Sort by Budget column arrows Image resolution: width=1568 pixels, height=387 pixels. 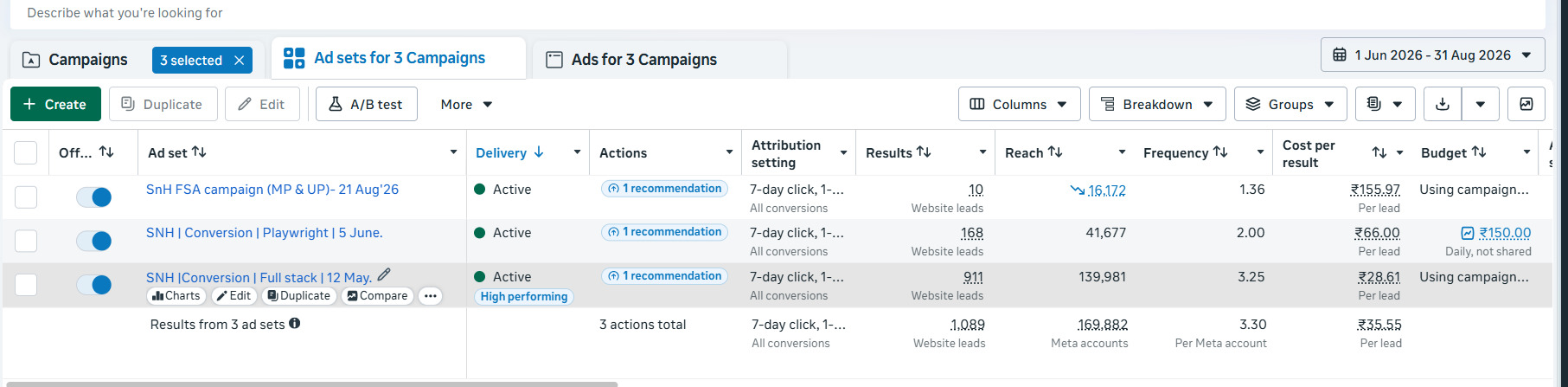[1479, 152]
